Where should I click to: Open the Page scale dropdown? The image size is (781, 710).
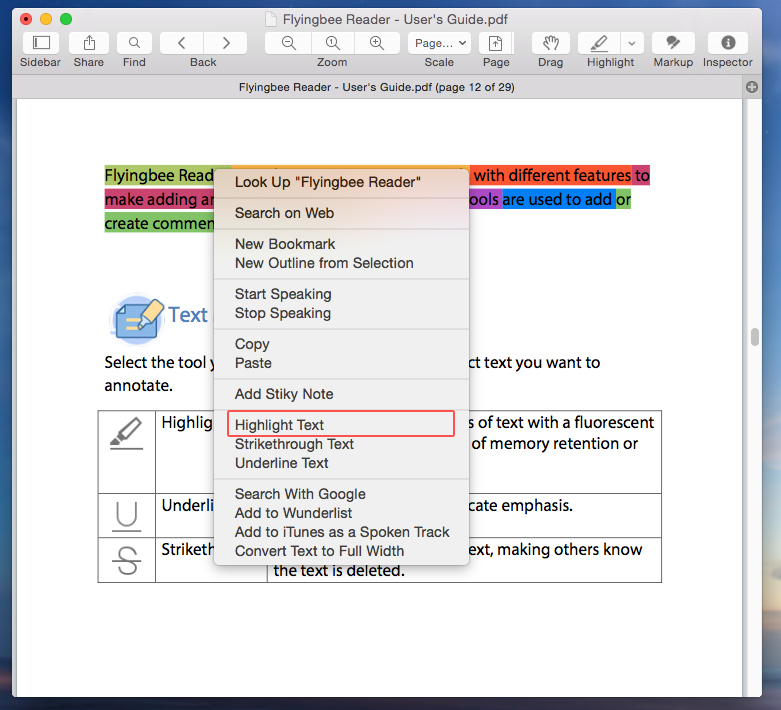[439, 43]
